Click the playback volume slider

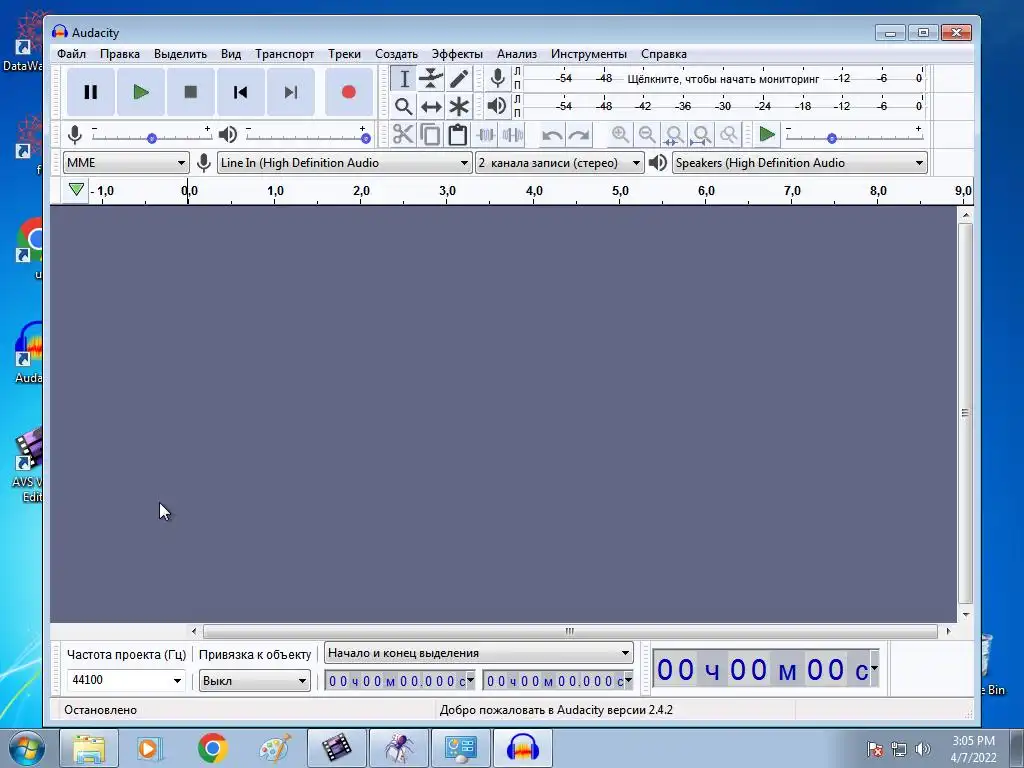pyautogui.click(x=306, y=136)
